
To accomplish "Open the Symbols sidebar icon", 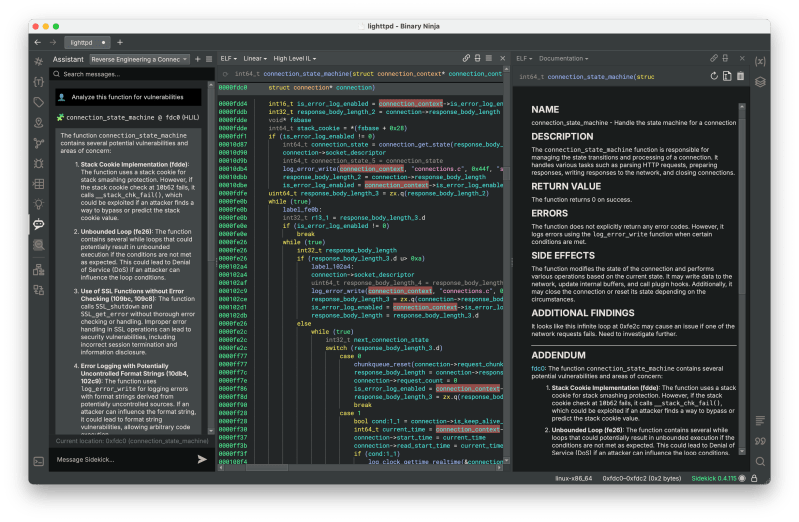I will coord(39,62).
